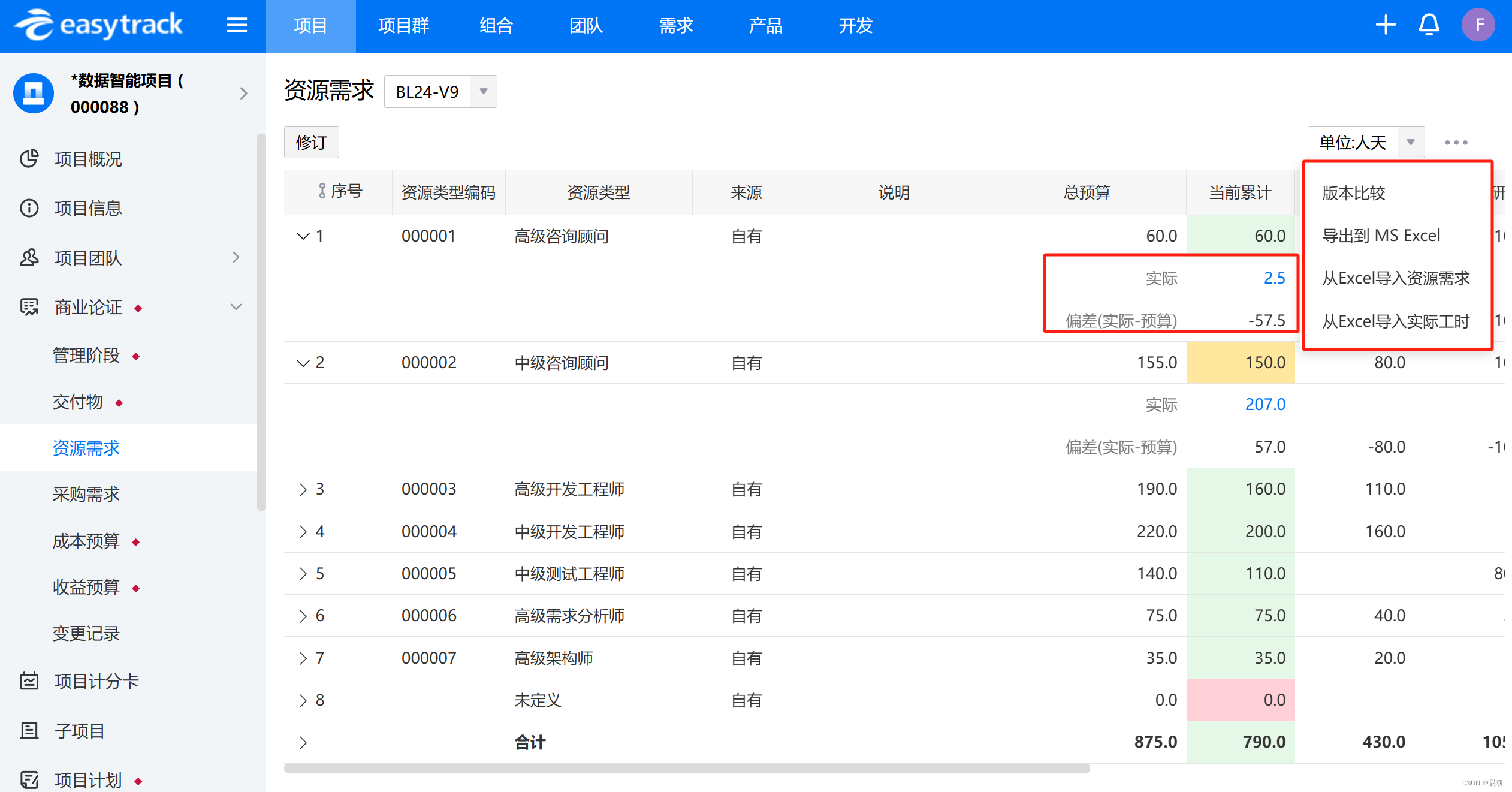Click the plus add icon

tap(1385, 25)
